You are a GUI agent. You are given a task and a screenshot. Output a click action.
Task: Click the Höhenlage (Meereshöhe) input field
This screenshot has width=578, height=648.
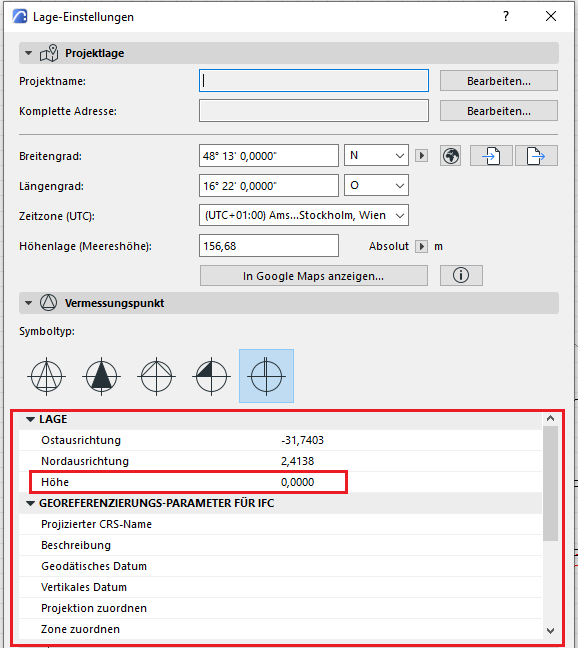(x=269, y=246)
